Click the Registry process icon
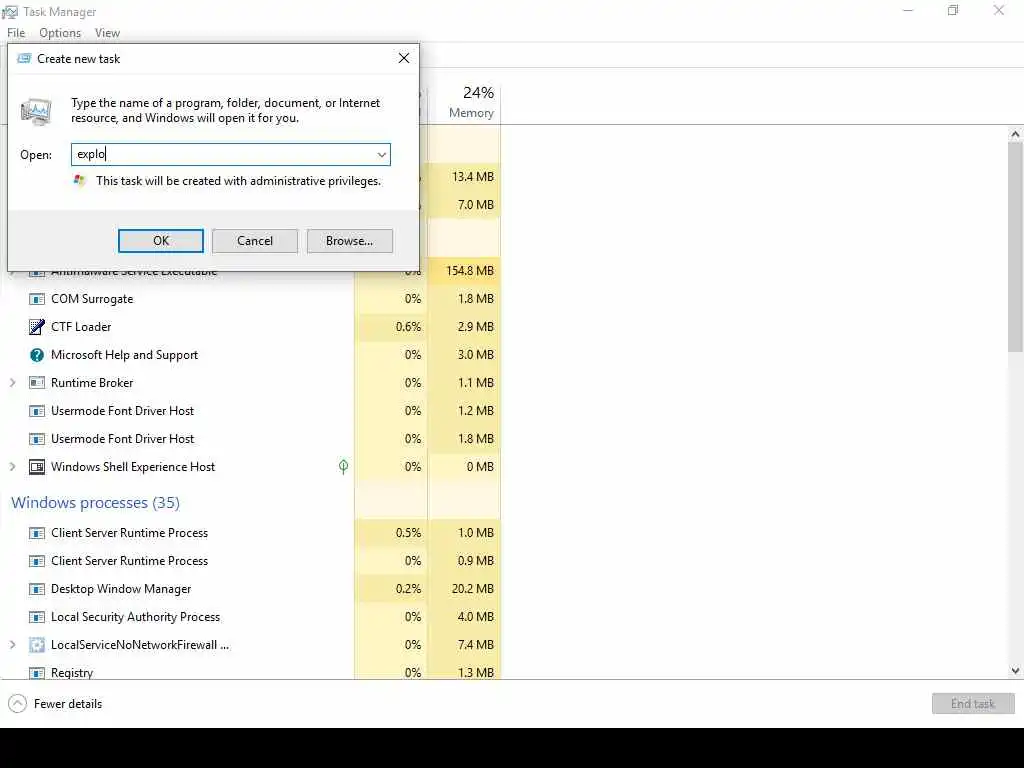This screenshot has width=1024, height=768. tap(37, 673)
